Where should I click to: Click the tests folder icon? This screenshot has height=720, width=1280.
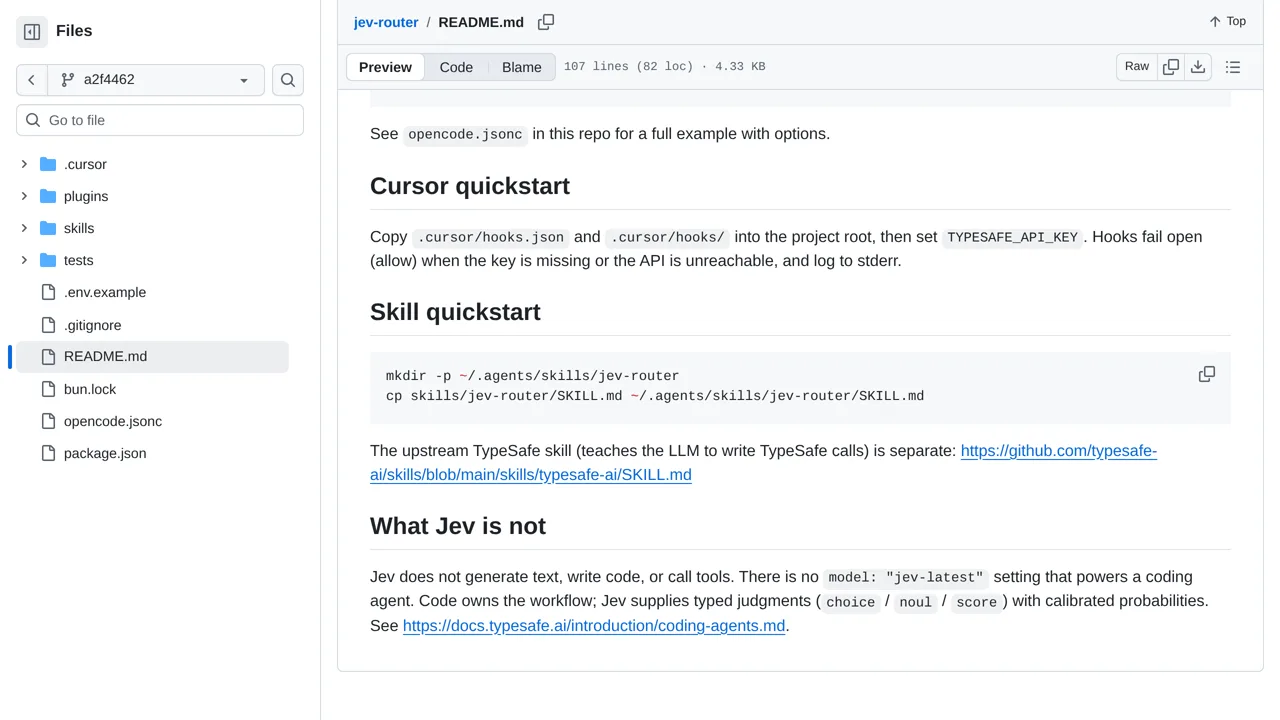(x=48, y=260)
